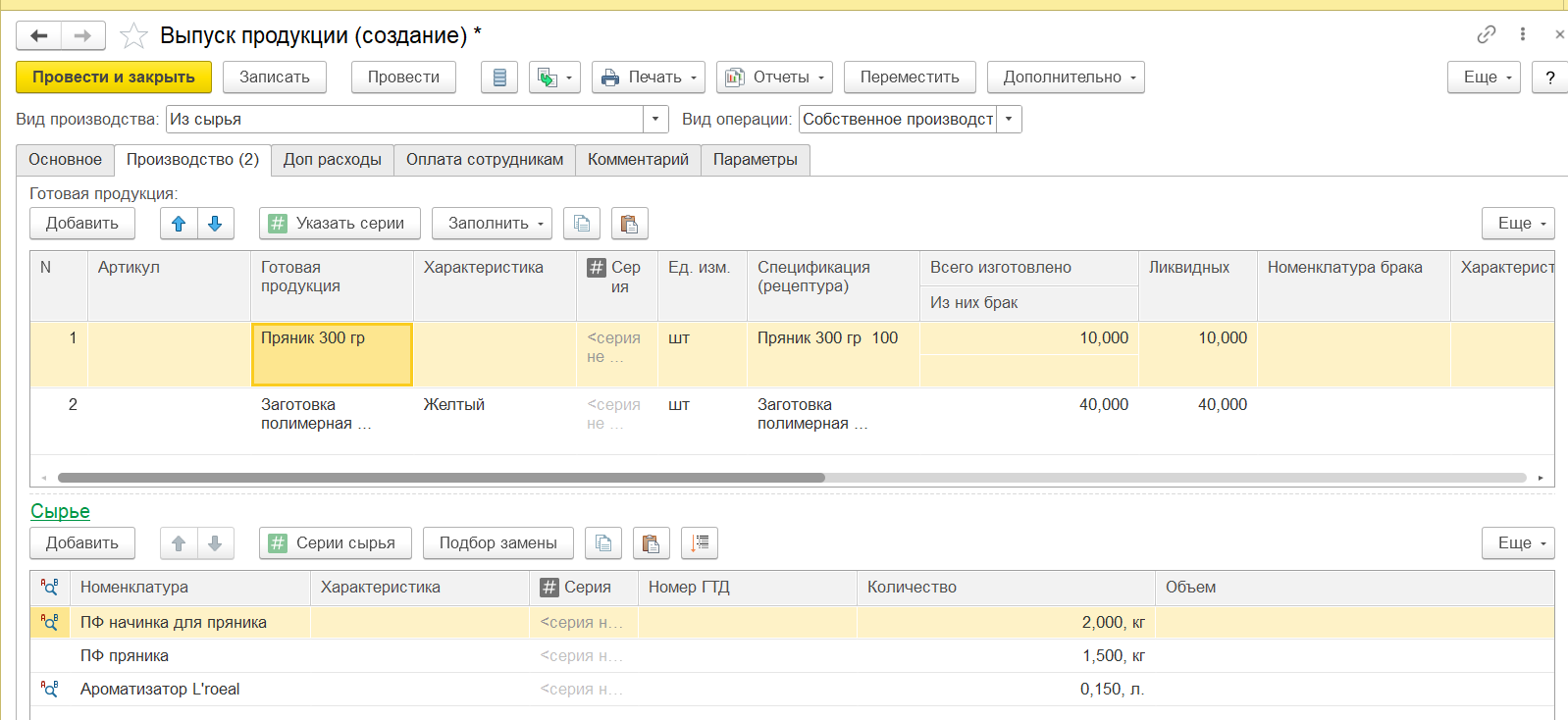Image resolution: width=1568 pixels, height=720 pixels.
Task: Expand the Вид операции dropdown arrow
Action: click(1009, 120)
